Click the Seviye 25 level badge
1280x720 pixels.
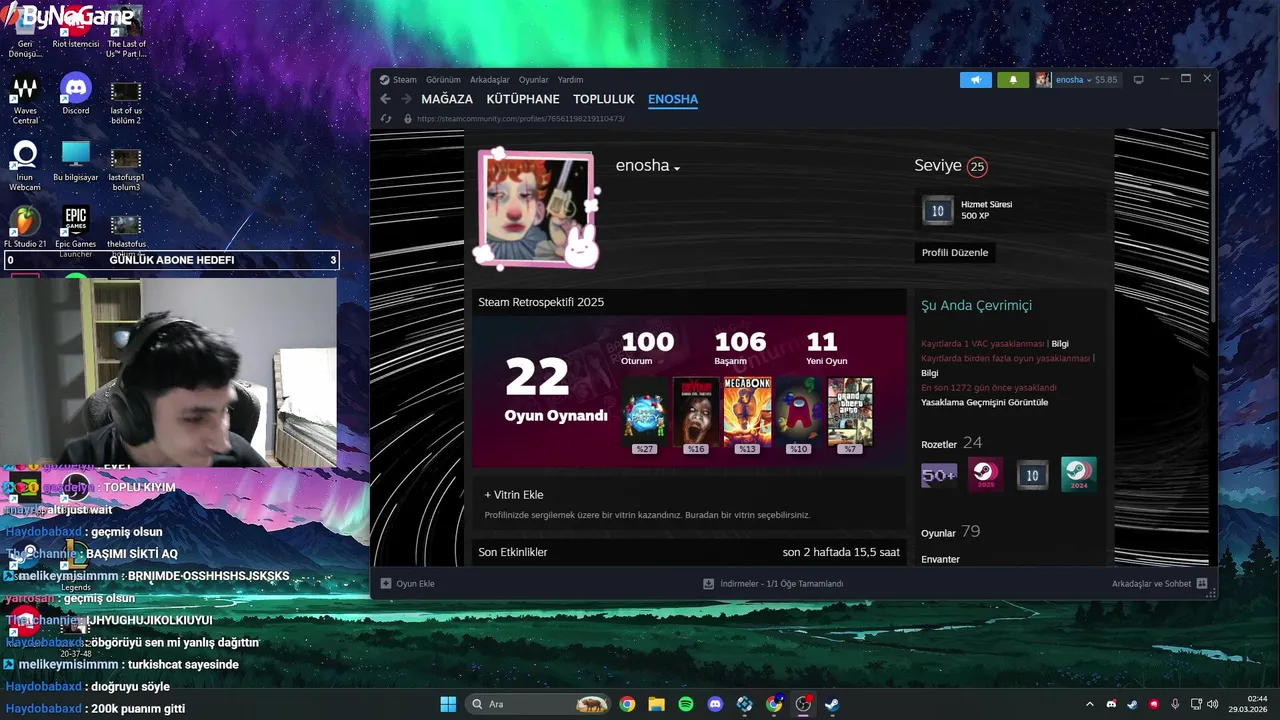[x=977, y=167]
